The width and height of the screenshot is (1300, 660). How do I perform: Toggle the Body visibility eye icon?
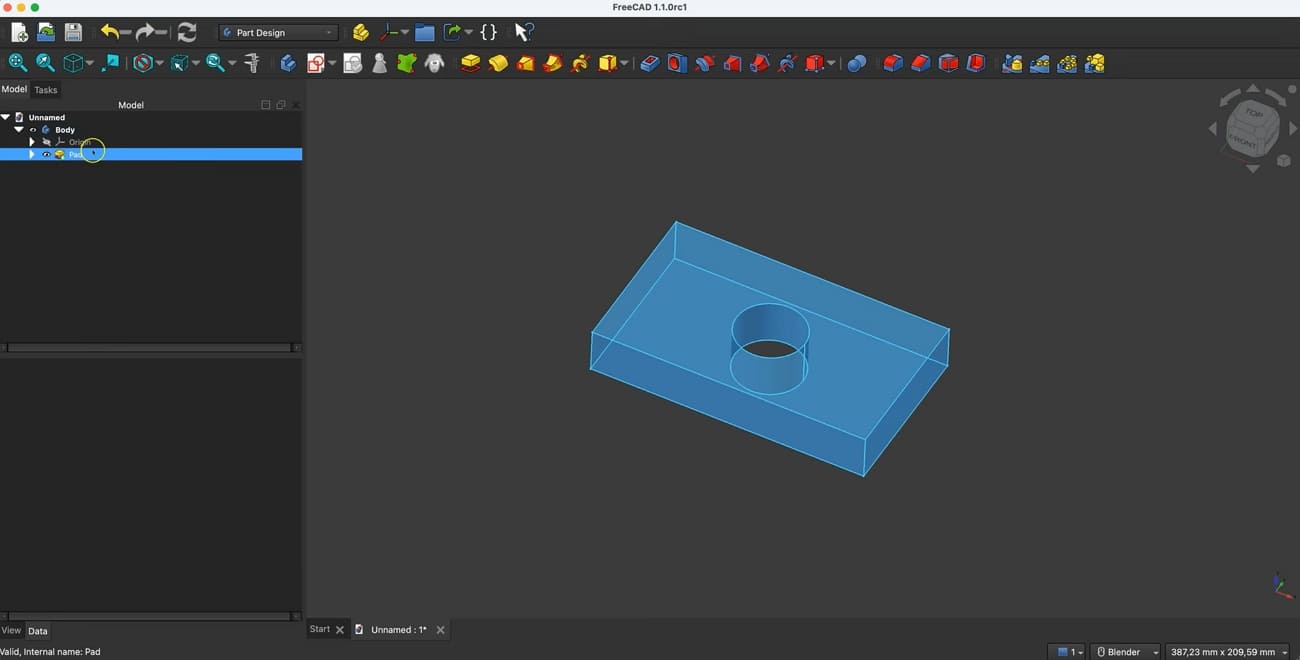click(x=33, y=130)
